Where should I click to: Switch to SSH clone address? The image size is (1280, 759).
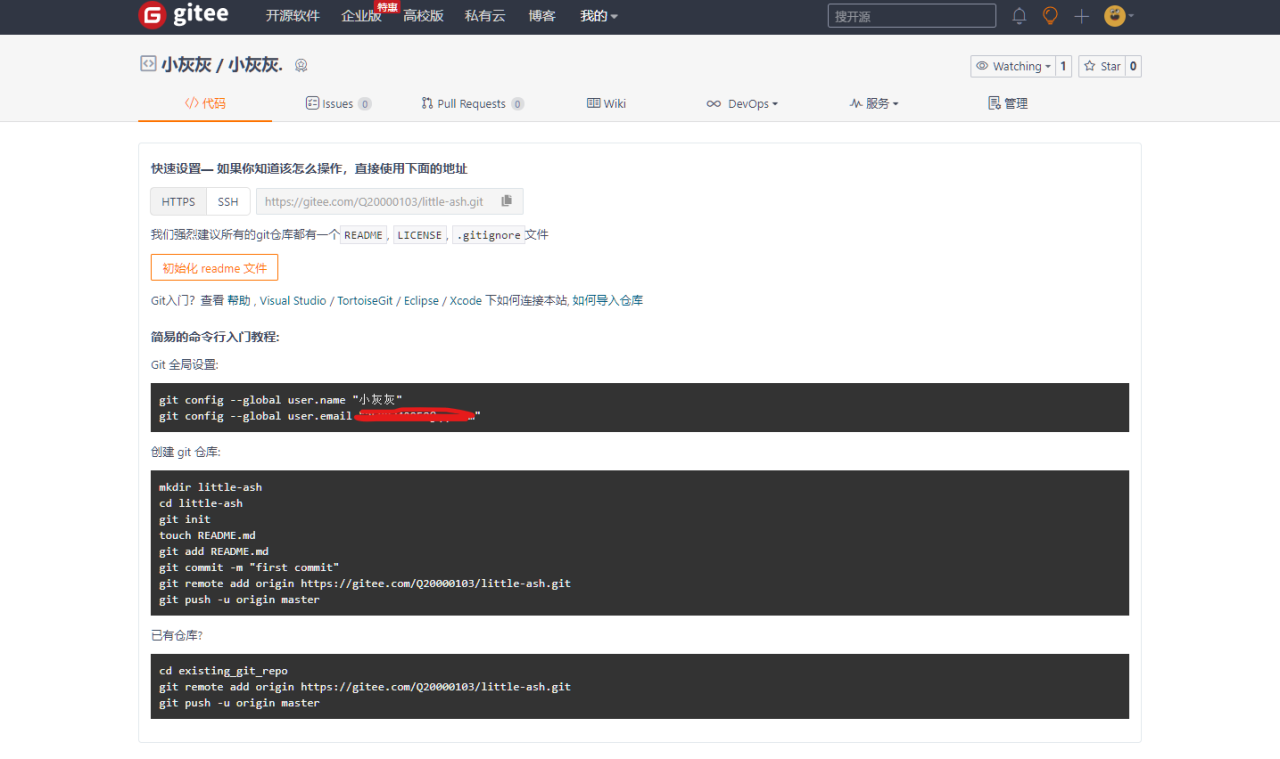[228, 201]
